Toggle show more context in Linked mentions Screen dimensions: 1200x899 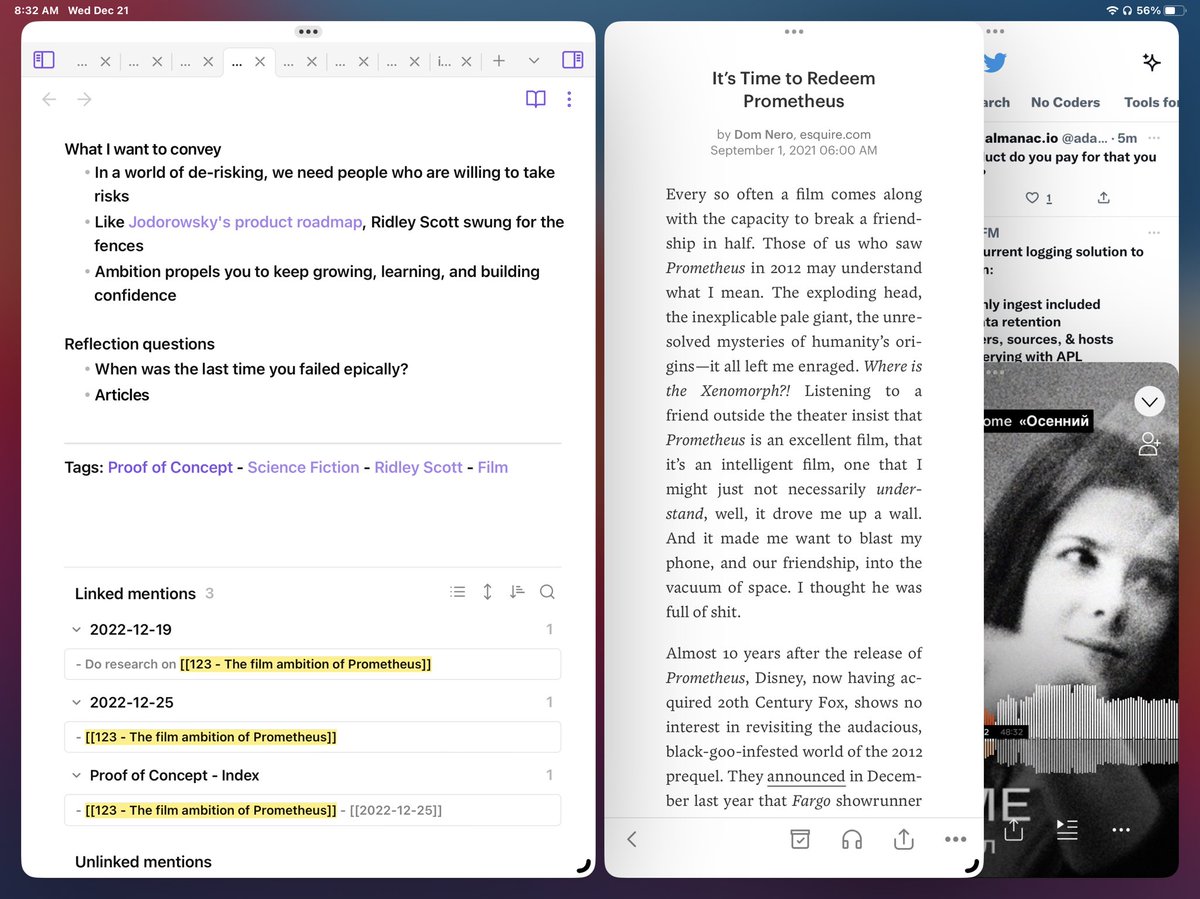pos(487,592)
